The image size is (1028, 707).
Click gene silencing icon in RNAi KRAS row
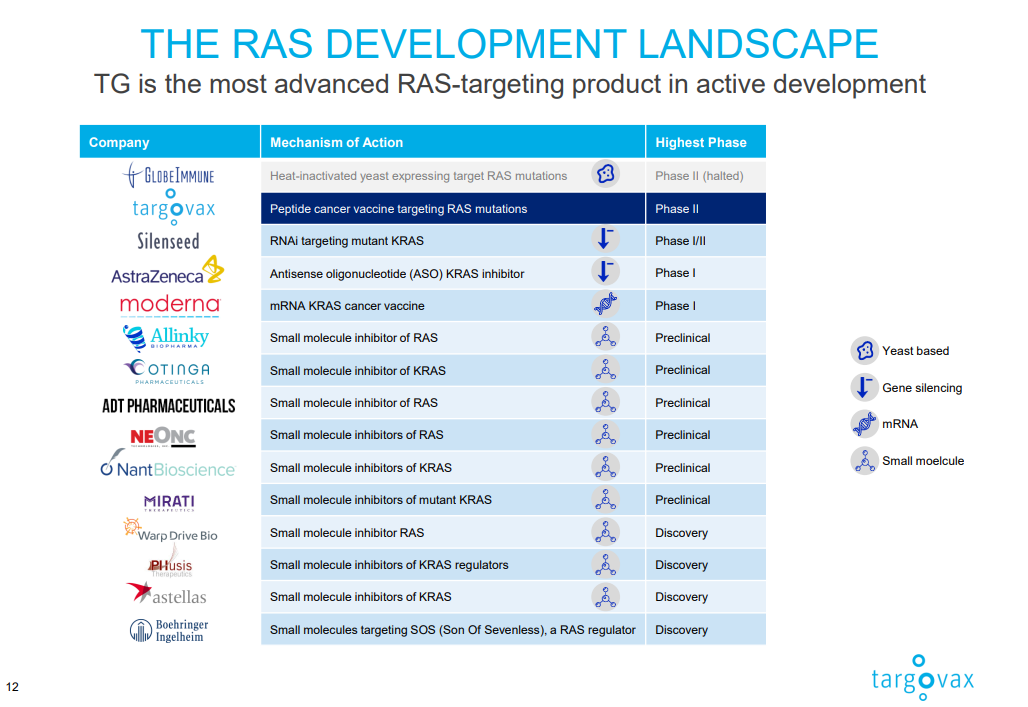point(605,239)
